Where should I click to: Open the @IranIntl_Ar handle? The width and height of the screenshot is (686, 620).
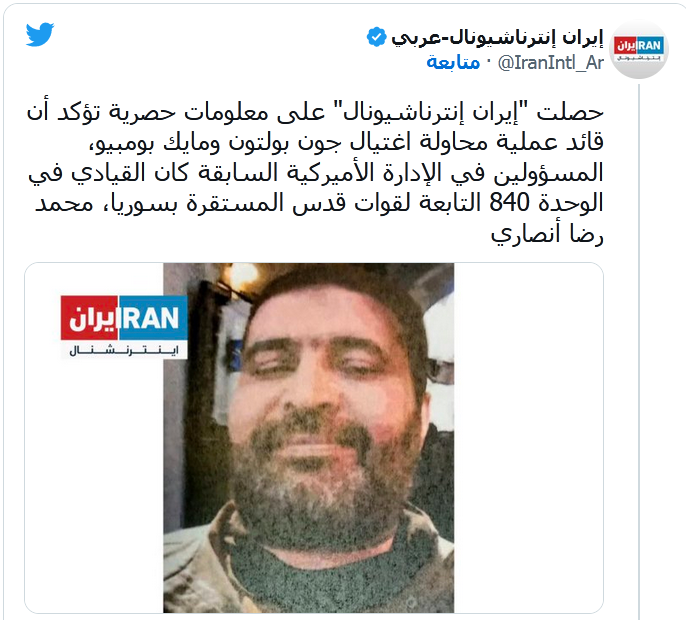point(551,63)
